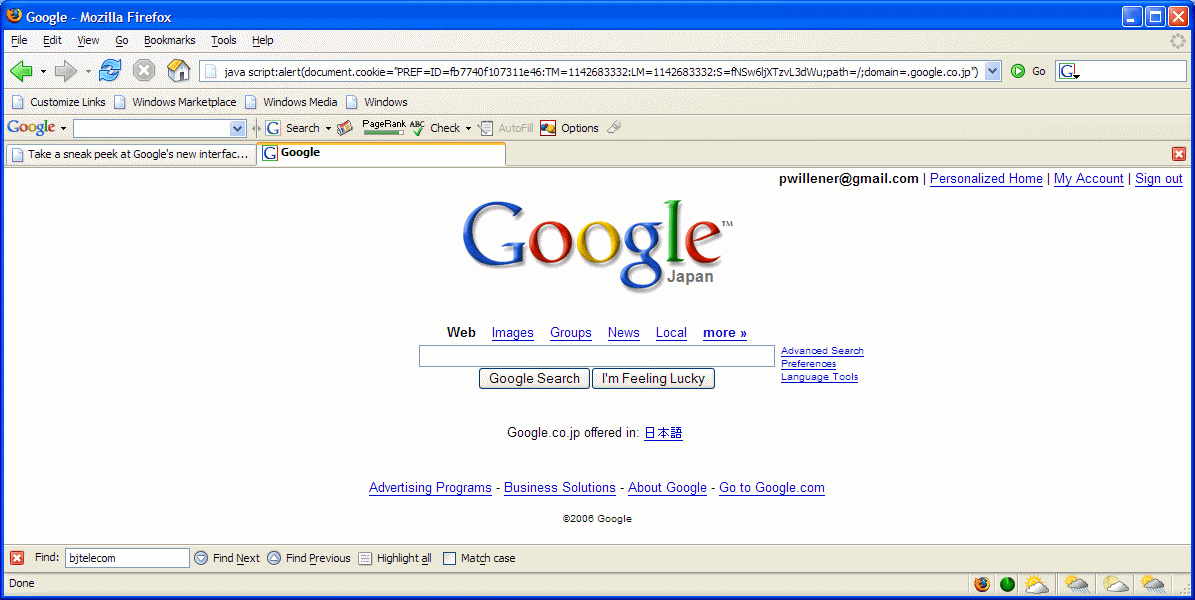Reload the page with the refresh icon

coord(110,71)
